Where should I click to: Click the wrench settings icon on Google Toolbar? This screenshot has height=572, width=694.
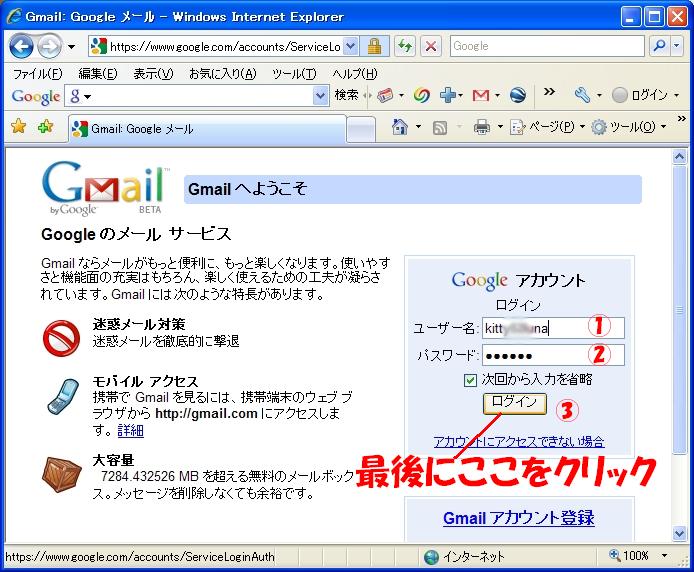tap(583, 95)
